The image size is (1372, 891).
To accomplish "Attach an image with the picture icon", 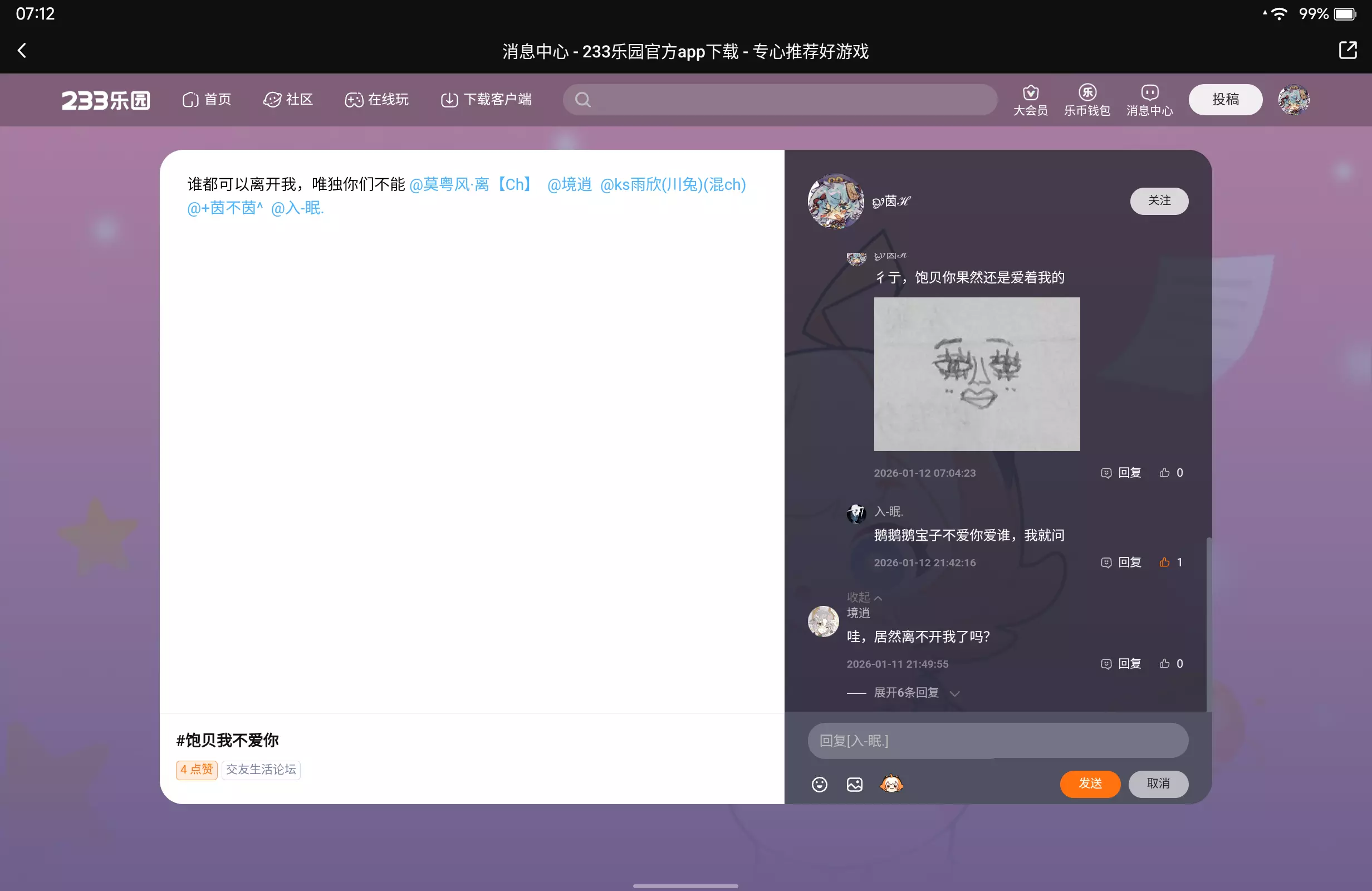I will (854, 784).
